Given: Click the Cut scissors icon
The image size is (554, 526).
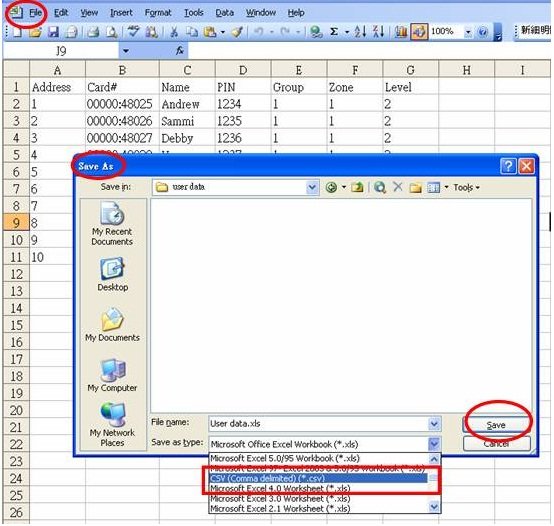Looking at the screenshot, I should [x=174, y=32].
